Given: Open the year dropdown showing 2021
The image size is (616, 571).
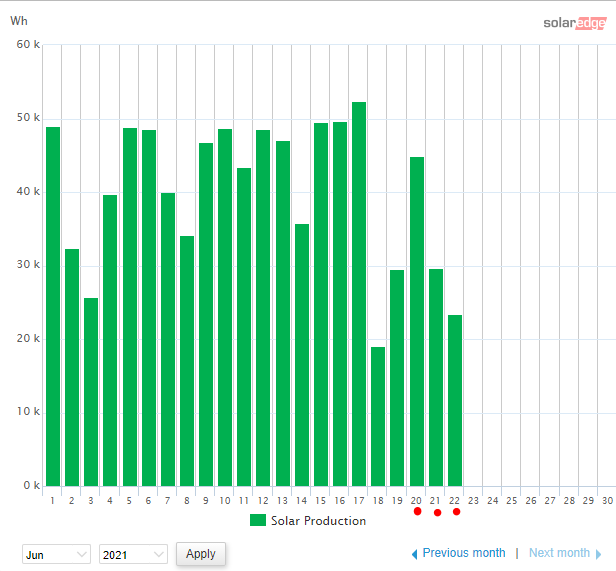Looking at the screenshot, I should point(133,554).
